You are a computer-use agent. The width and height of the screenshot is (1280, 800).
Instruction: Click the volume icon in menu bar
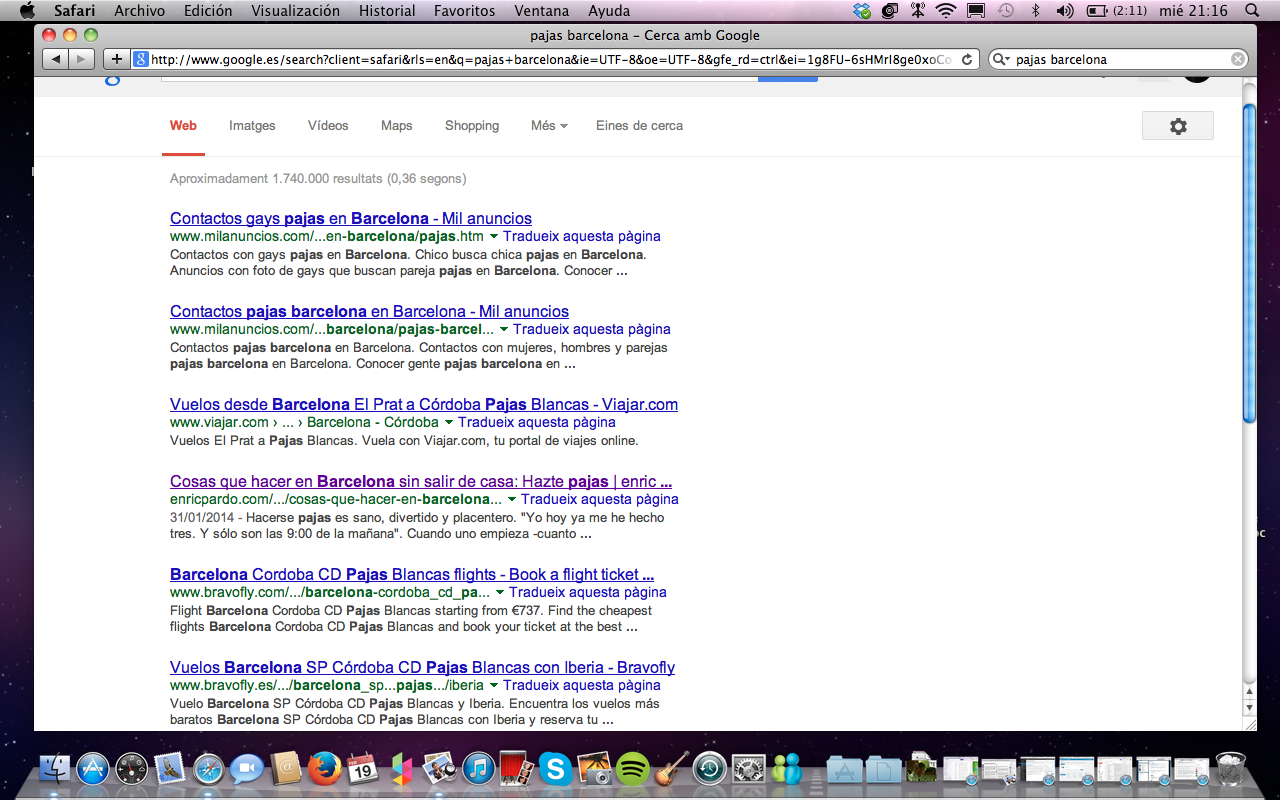click(1064, 11)
